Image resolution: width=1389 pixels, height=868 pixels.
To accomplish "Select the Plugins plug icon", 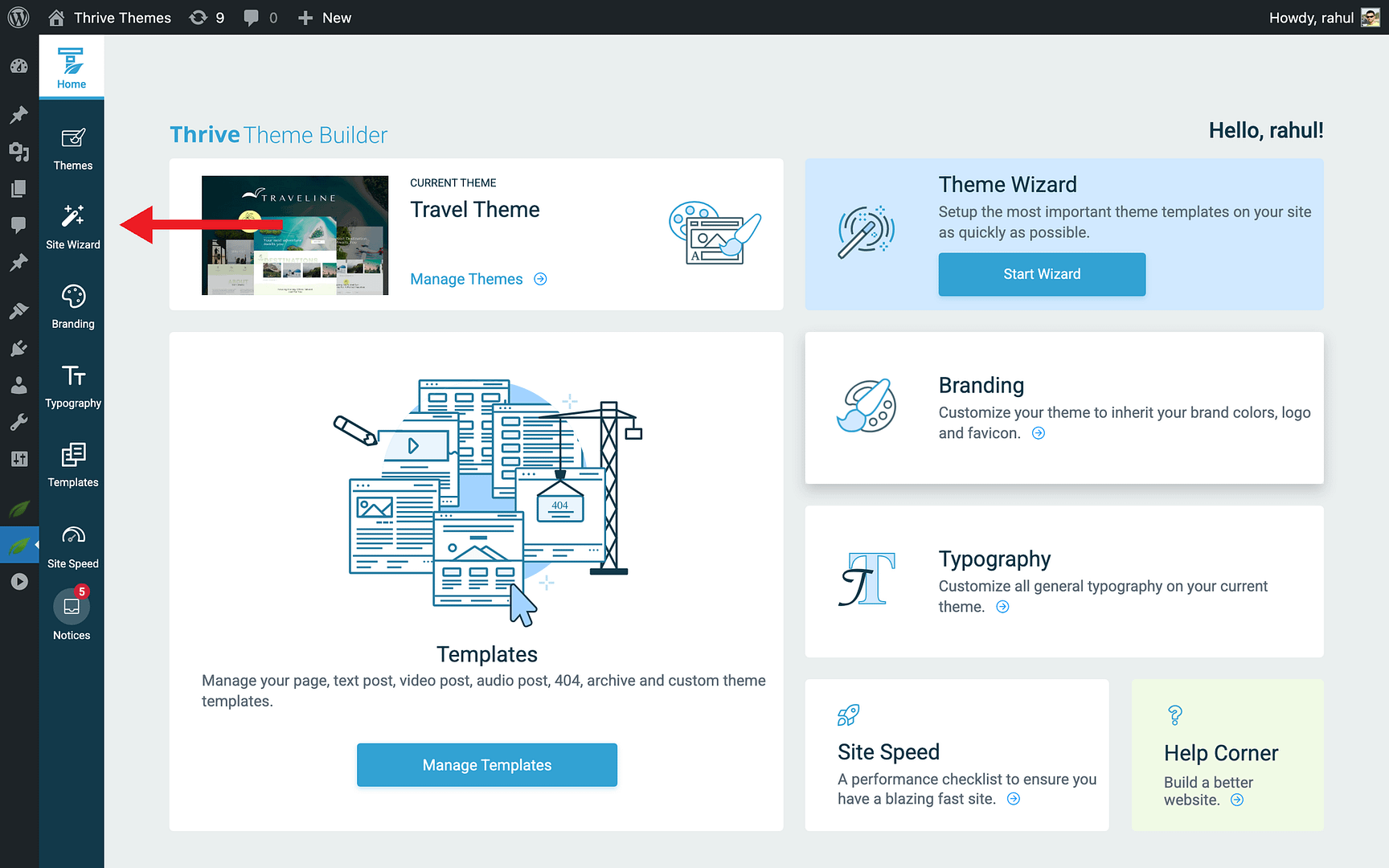I will coord(19,348).
